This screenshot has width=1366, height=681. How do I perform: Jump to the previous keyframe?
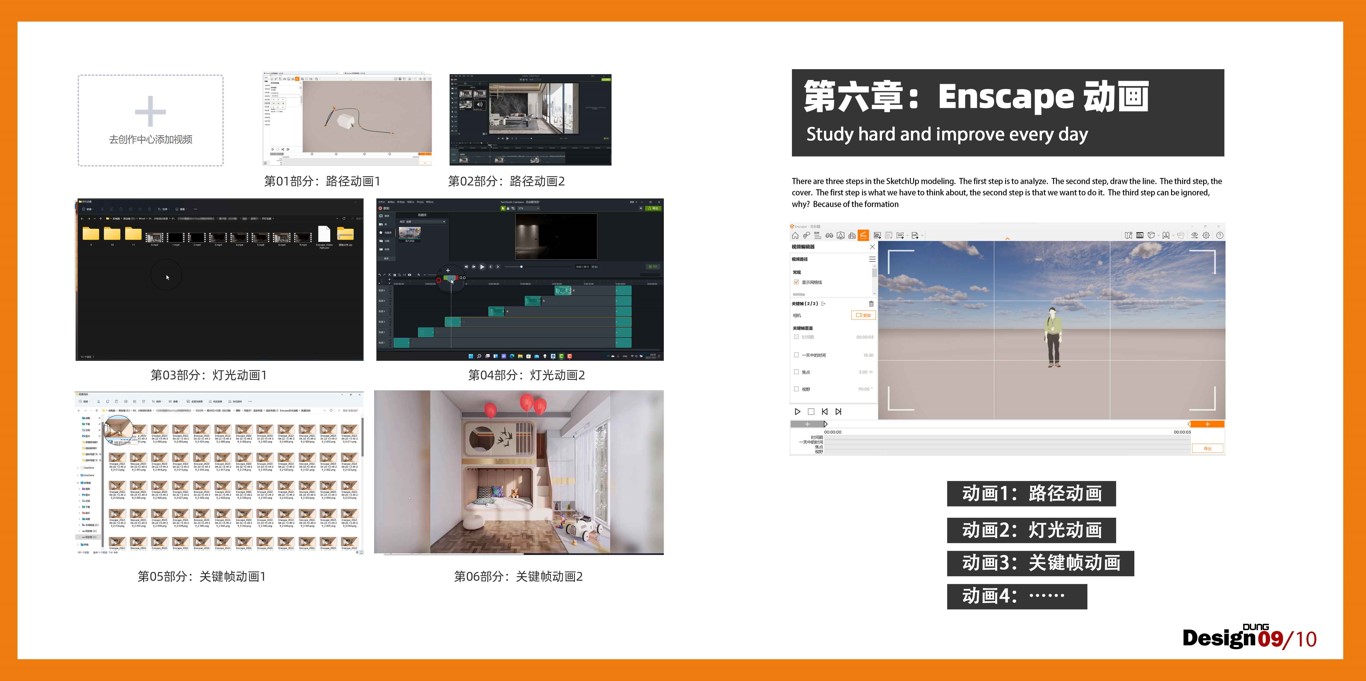point(825,412)
